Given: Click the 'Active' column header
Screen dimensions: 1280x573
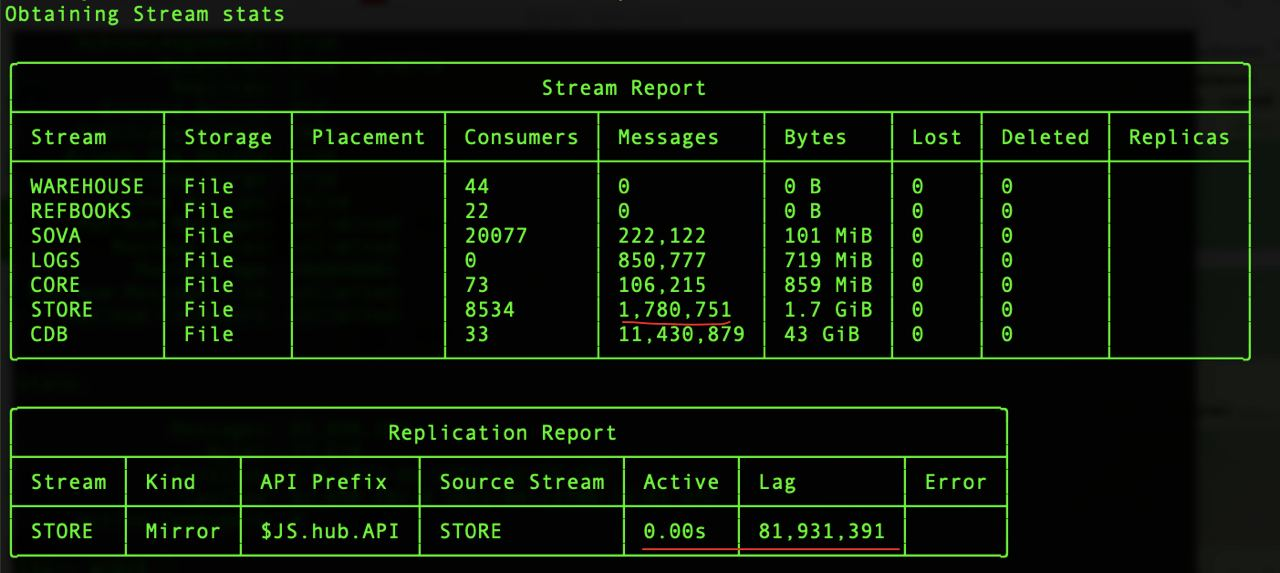Looking at the screenshot, I should tap(681, 482).
